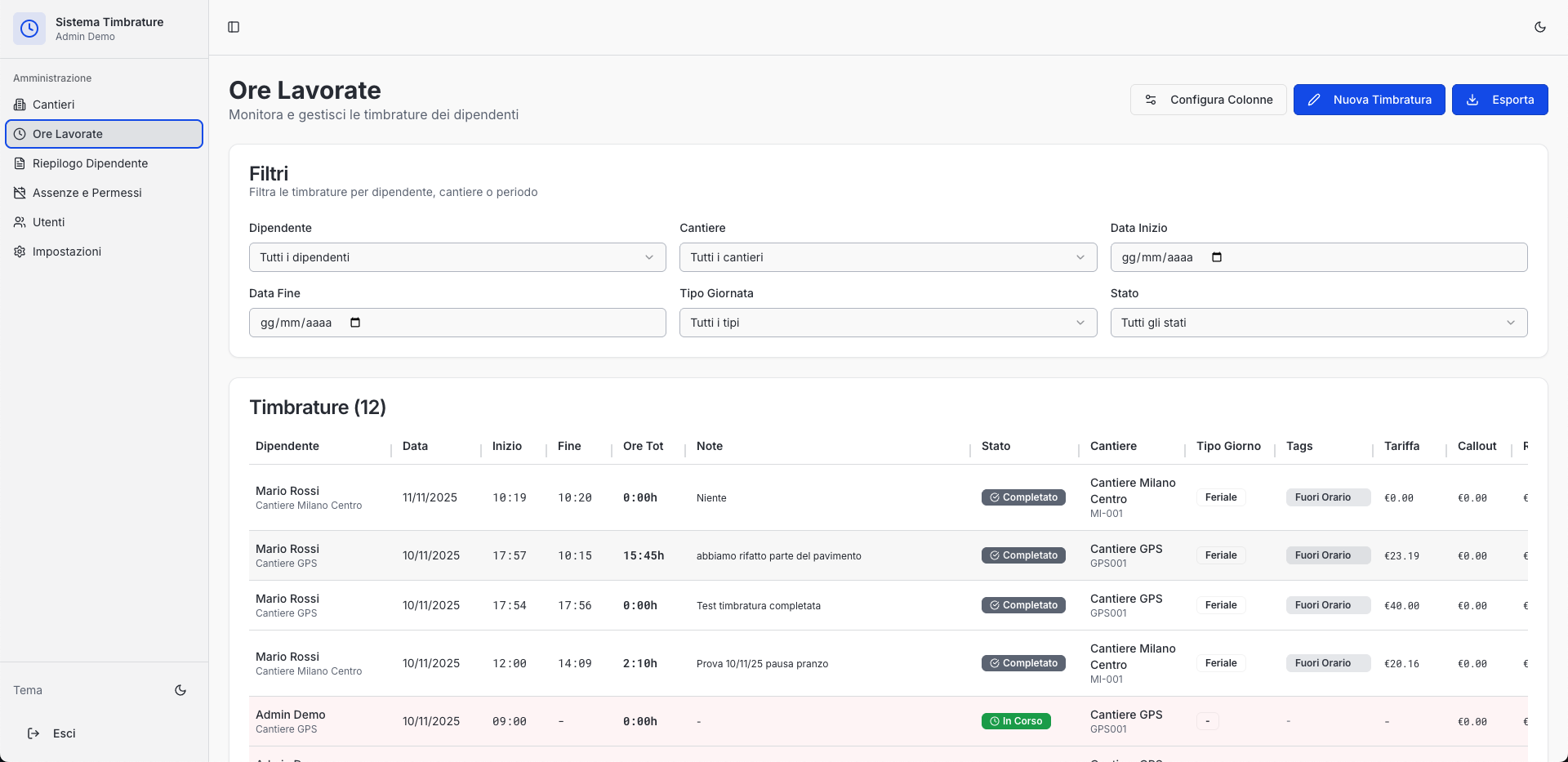
Task: Expand the Tutti i cantieri selector
Action: pos(888,257)
